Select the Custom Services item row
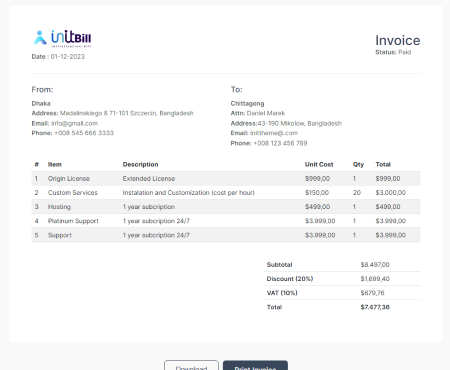450x370 pixels. [x=226, y=193]
